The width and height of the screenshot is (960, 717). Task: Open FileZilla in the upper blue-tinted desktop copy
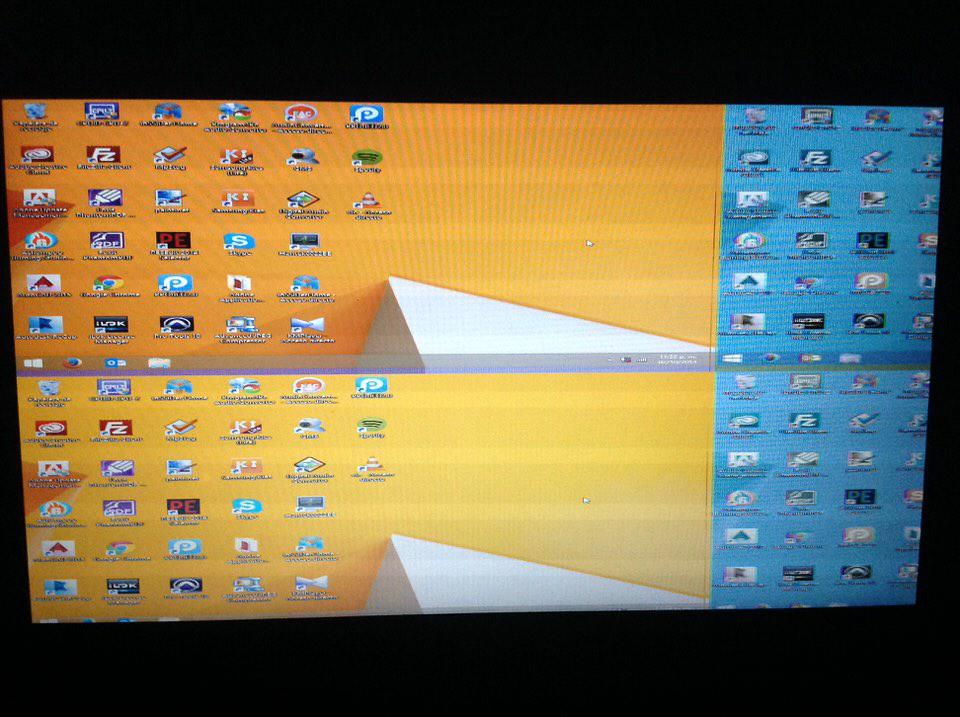click(x=815, y=159)
